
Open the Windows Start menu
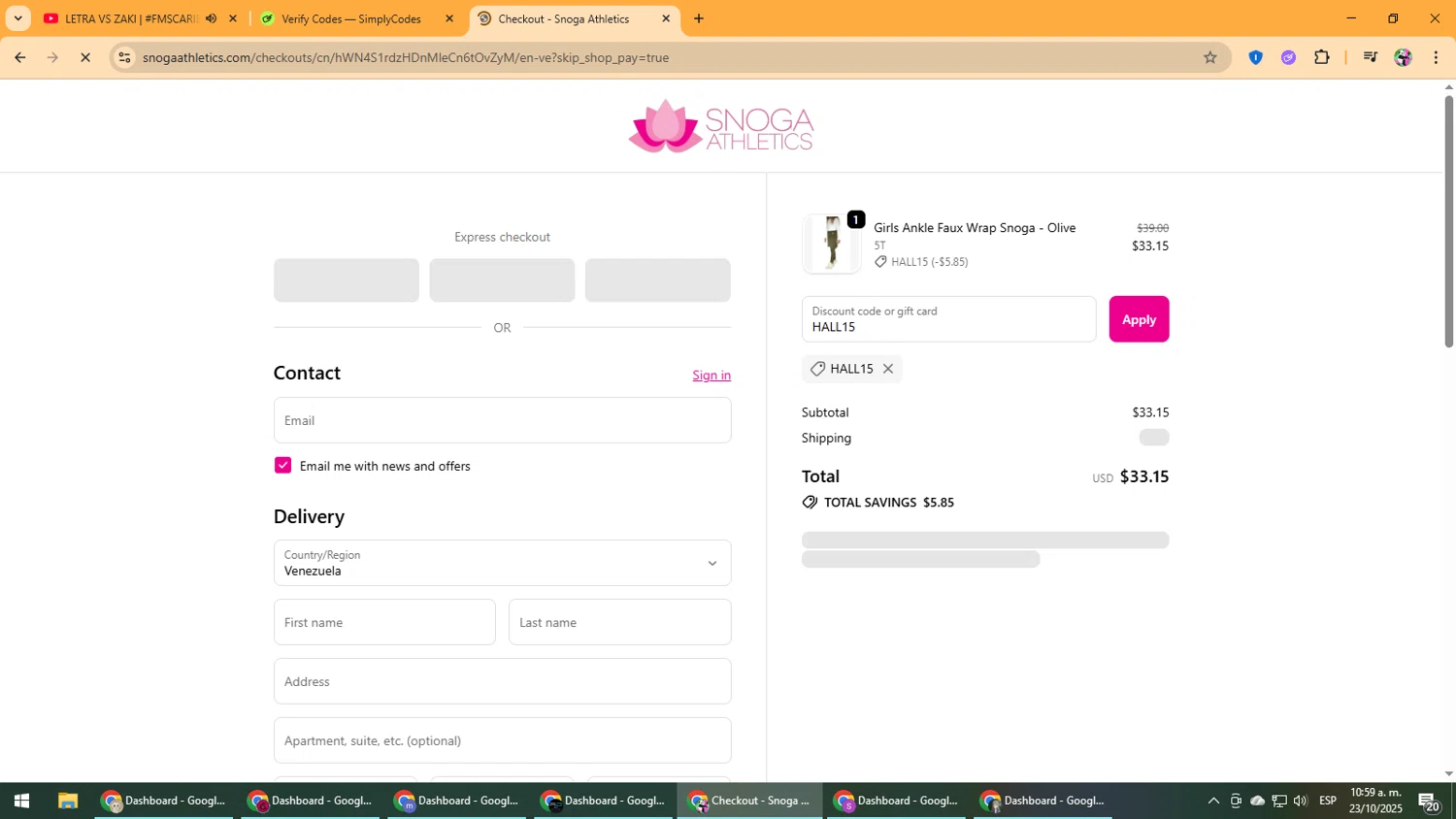tap(21, 801)
